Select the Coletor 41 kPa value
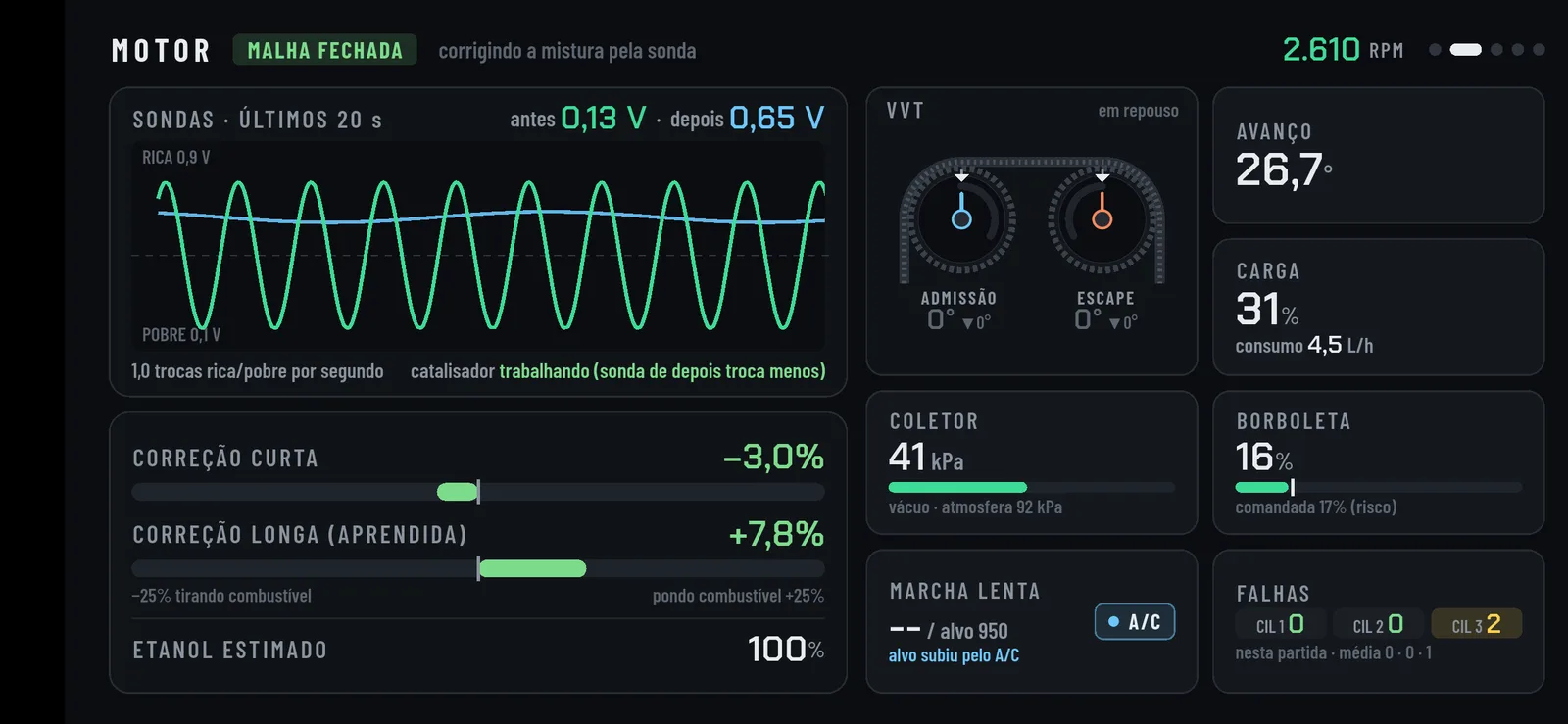The width and height of the screenshot is (1568, 724). (926, 458)
